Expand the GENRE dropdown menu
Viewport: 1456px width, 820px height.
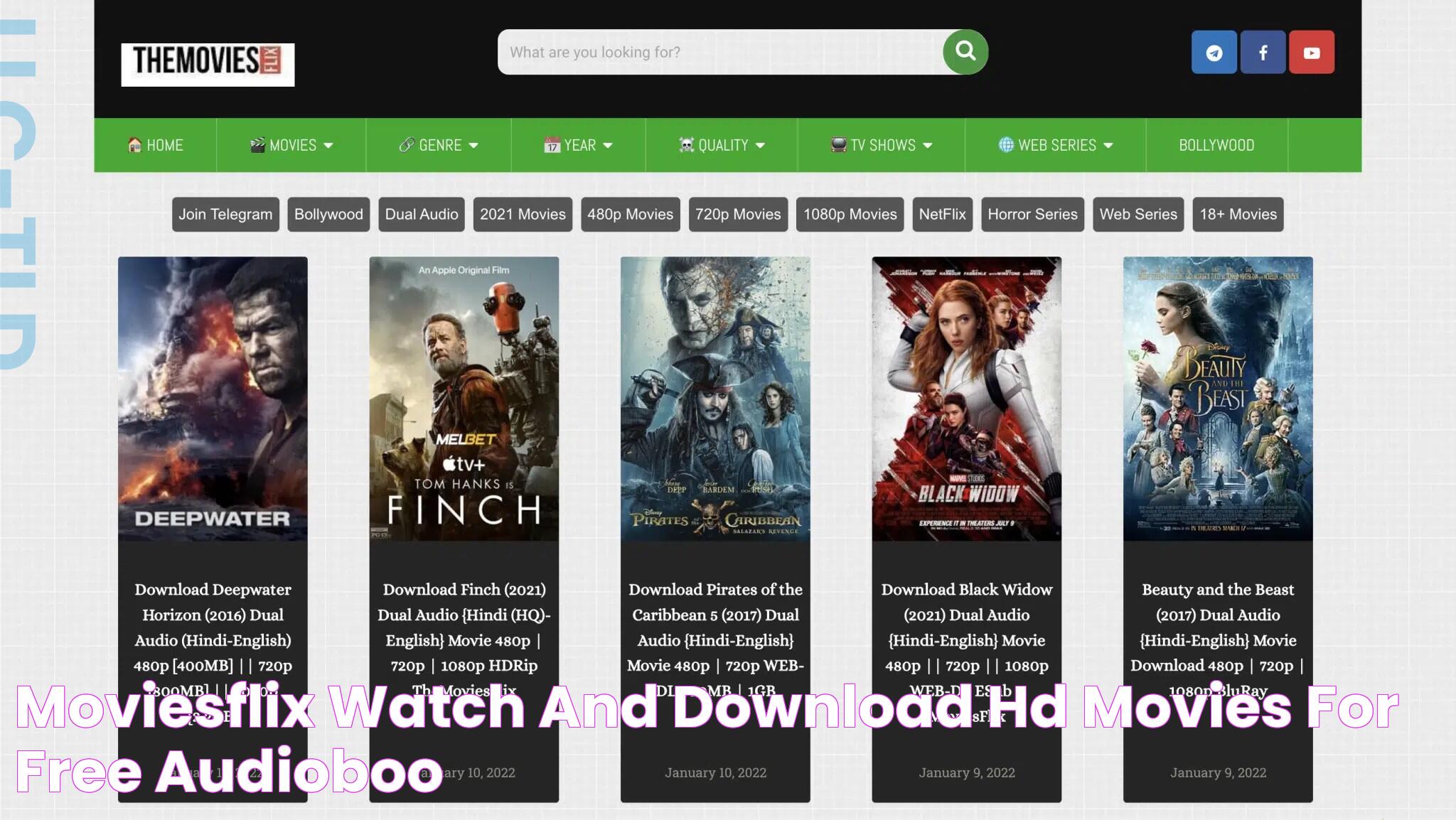pyautogui.click(x=438, y=145)
